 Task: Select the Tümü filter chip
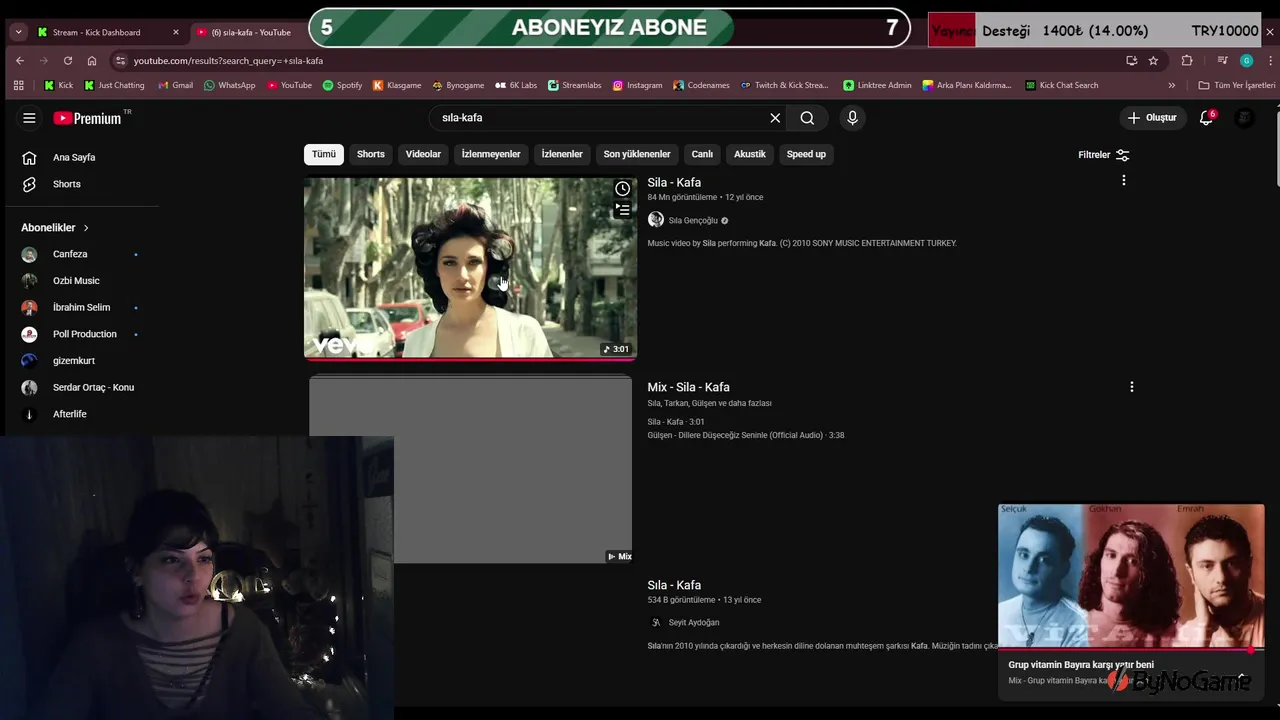pos(324,154)
